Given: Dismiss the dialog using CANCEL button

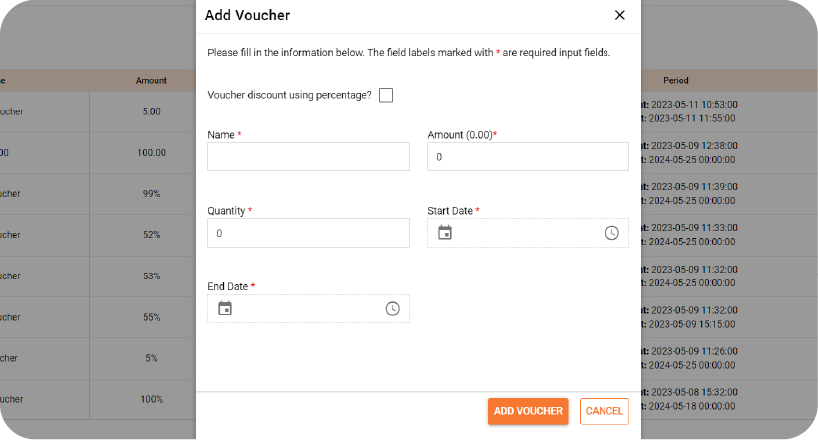Looking at the screenshot, I should click(x=604, y=411).
